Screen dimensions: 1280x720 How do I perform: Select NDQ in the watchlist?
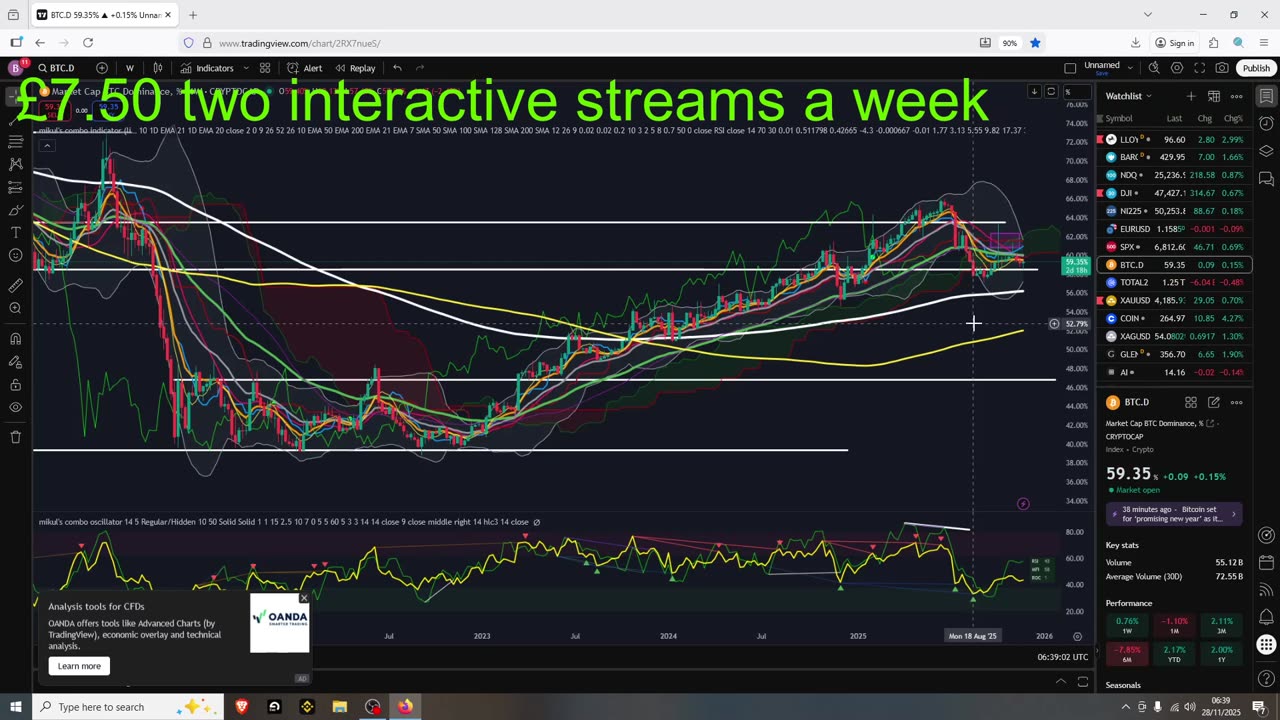[x=1175, y=175]
